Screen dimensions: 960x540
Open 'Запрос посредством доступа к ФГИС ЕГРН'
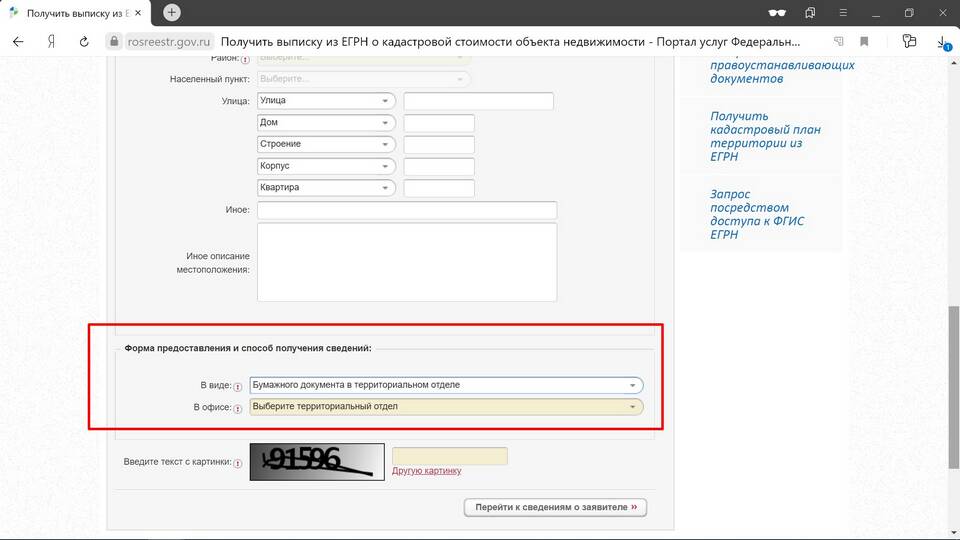[x=756, y=214]
